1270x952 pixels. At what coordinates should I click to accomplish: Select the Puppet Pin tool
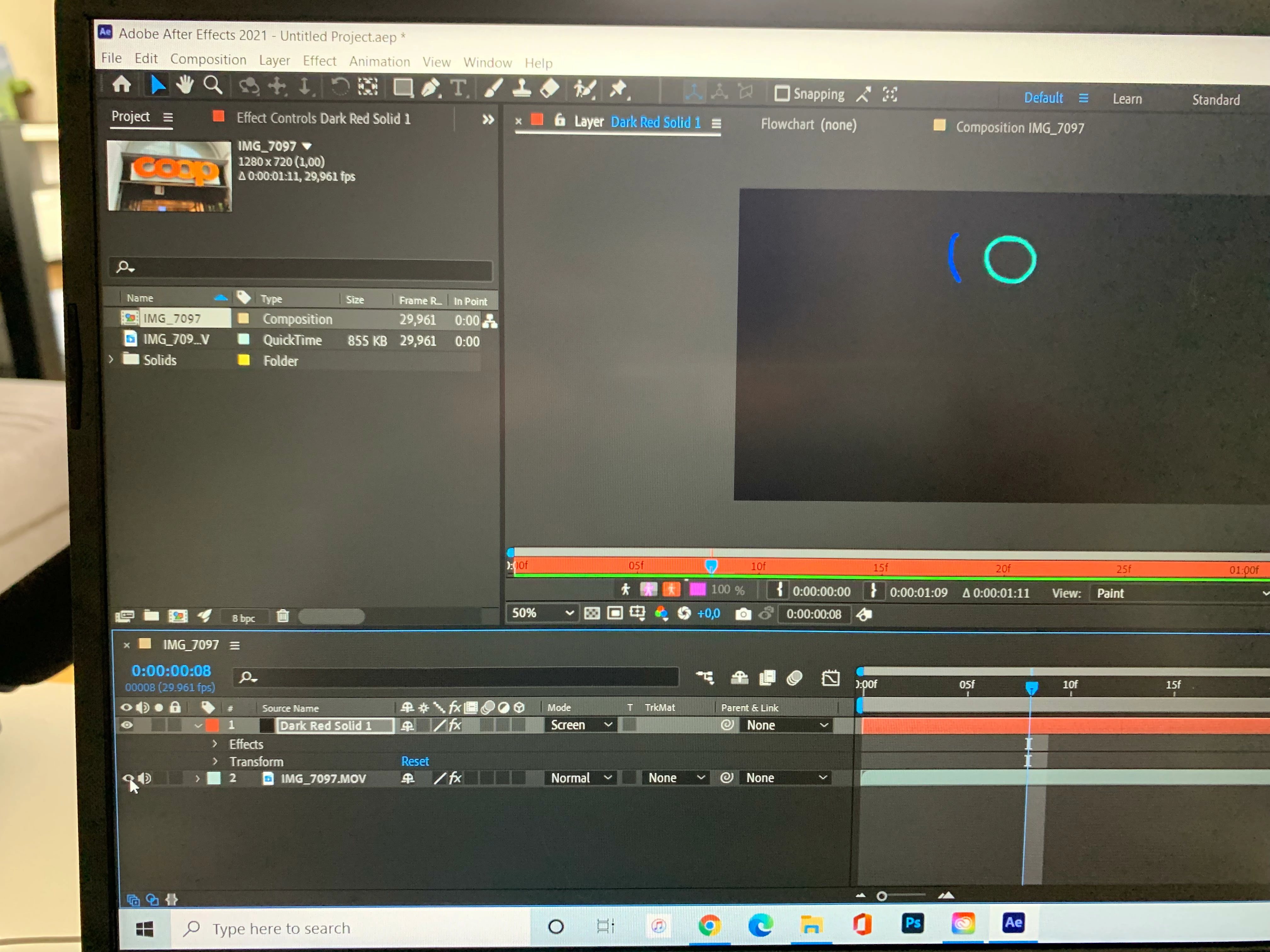[x=618, y=89]
